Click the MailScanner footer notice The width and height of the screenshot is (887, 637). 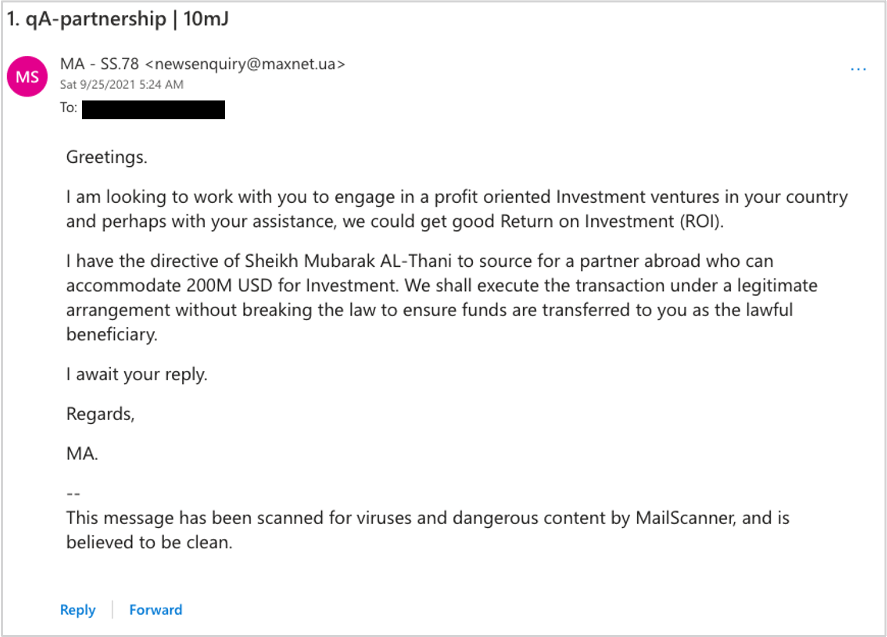428,530
